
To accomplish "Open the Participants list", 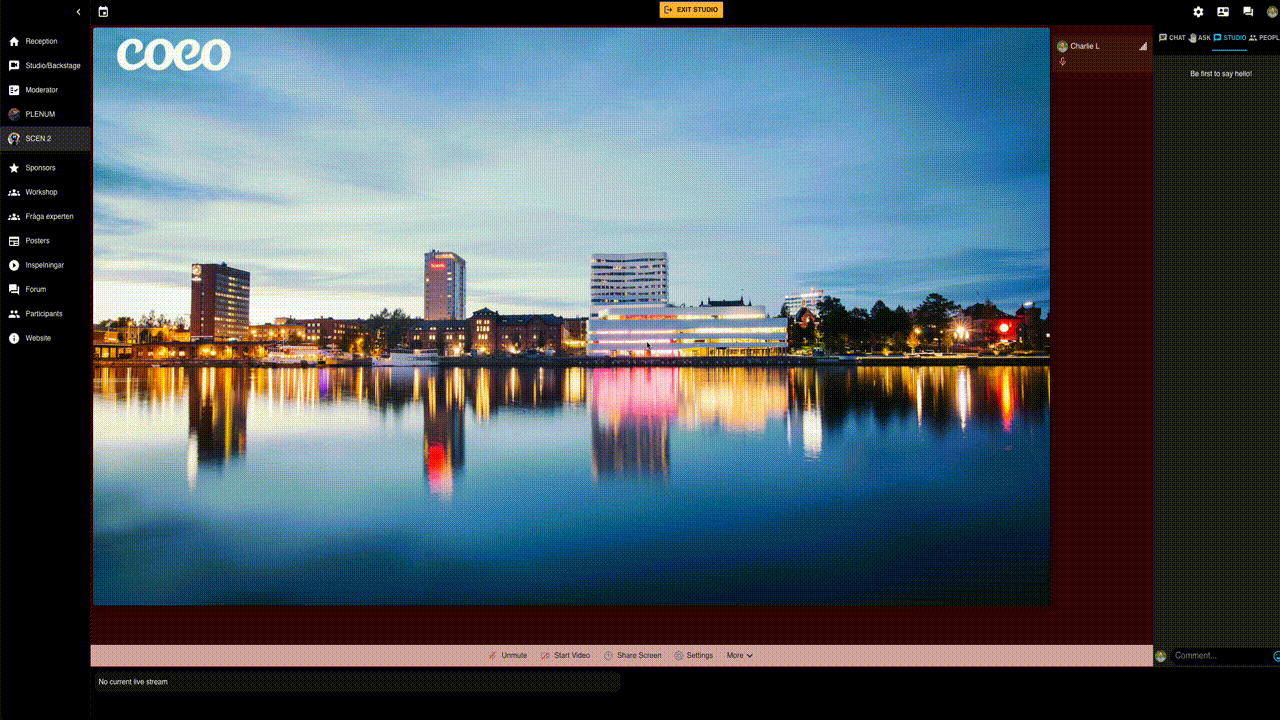I will pyautogui.click(x=45, y=314).
